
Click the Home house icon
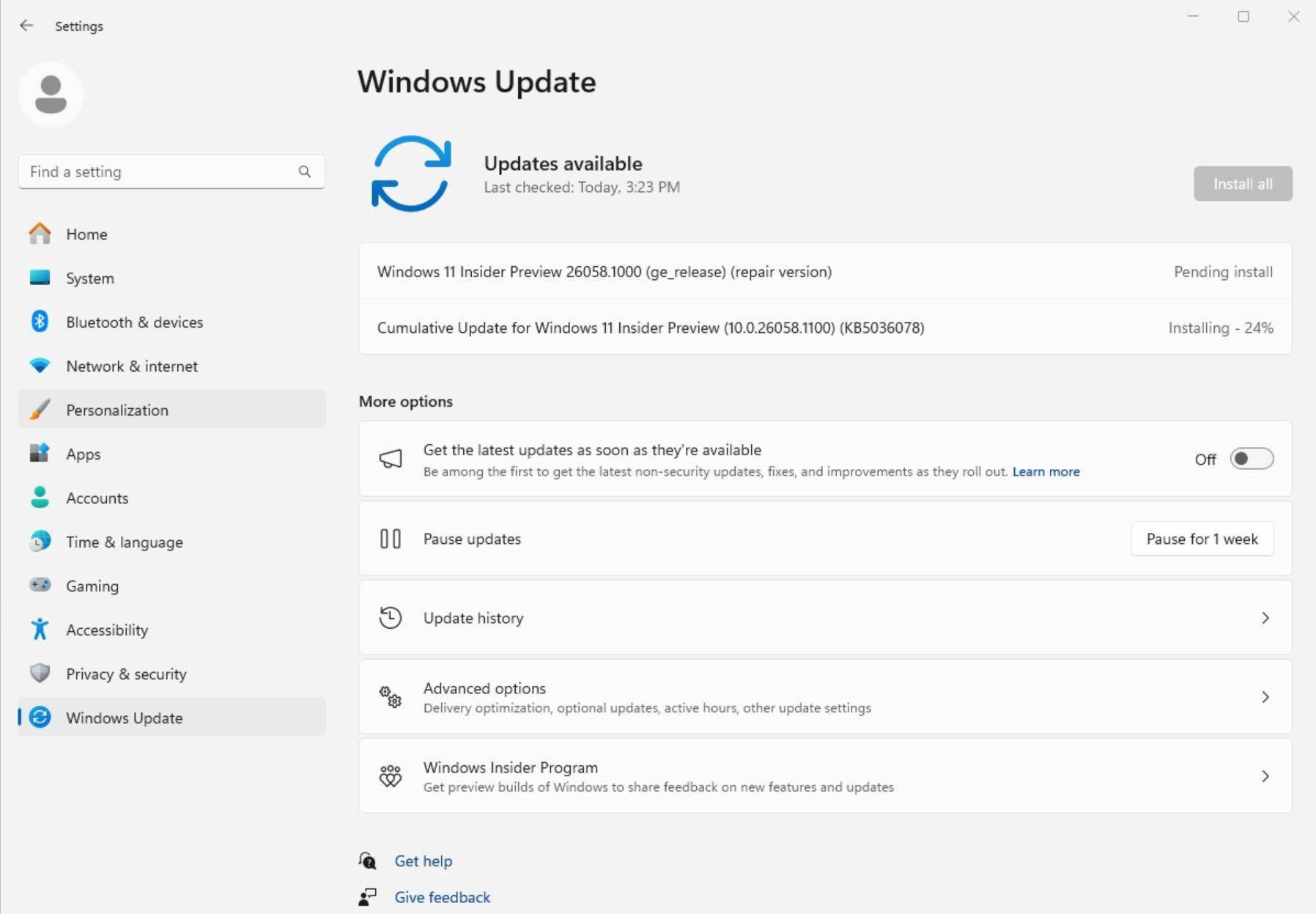tap(40, 234)
